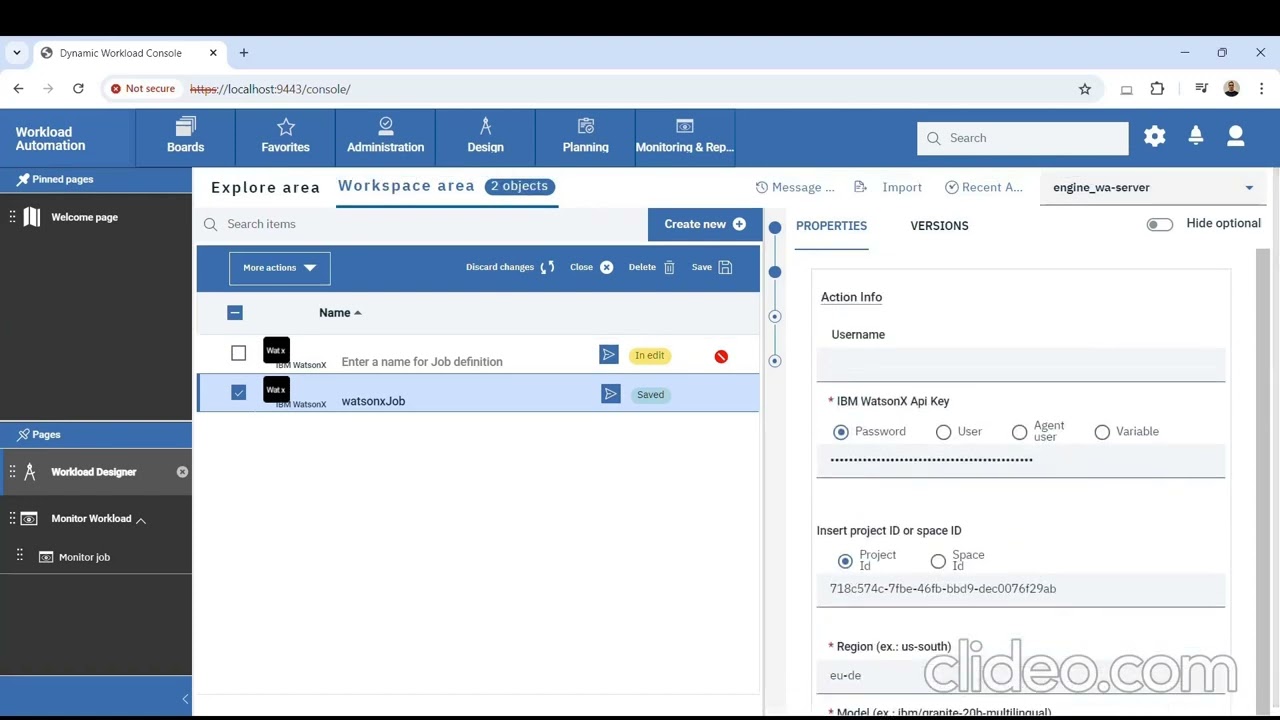
Task: Open browser extensions puzzle icon
Action: [1157, 89]
